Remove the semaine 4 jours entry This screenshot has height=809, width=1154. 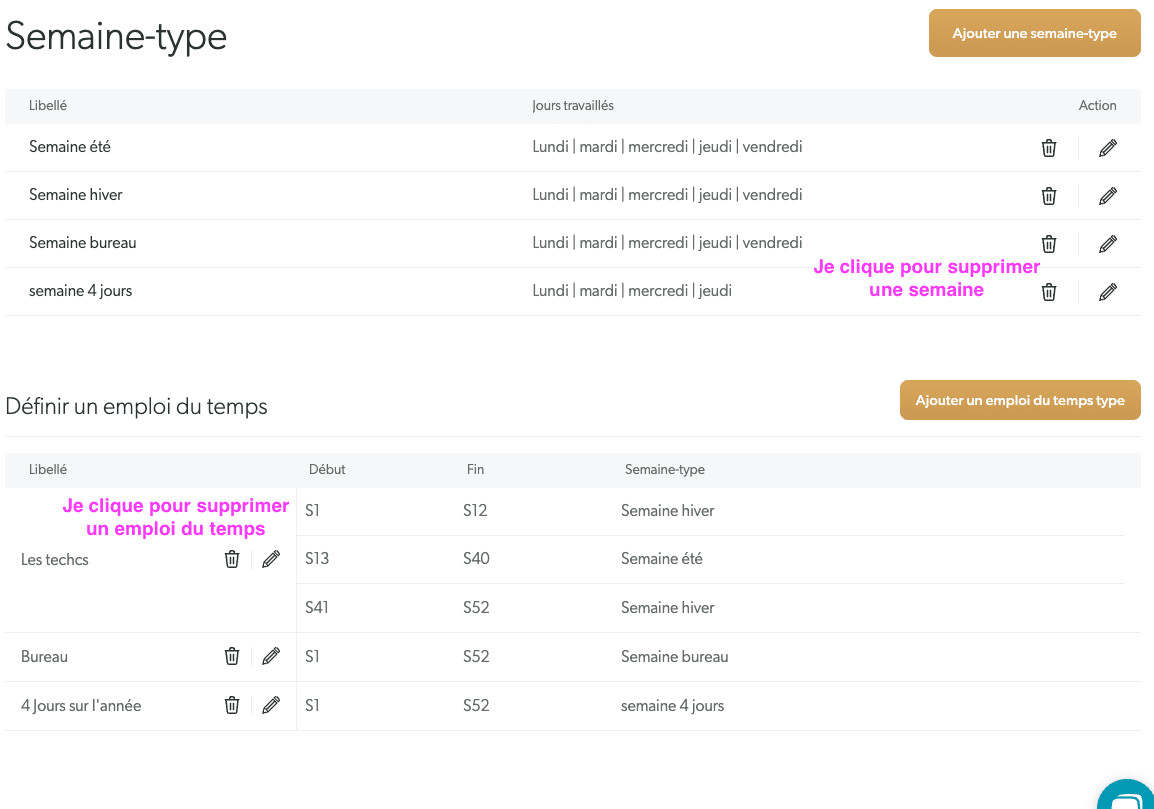click(1049, 292)
